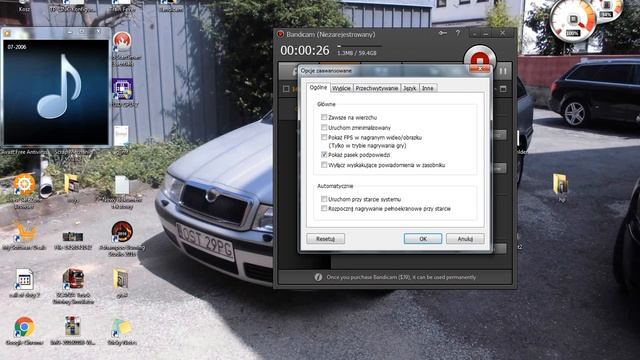Click the info icon in Bandicam footer

[x=318, y=277]
